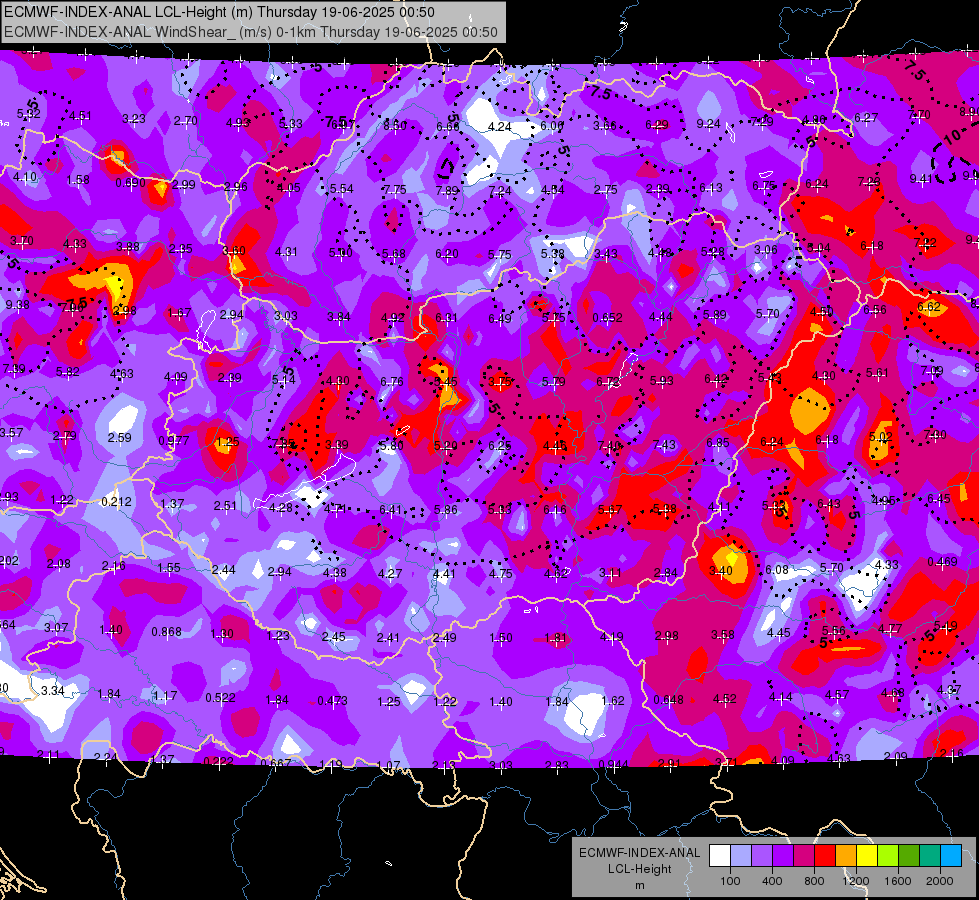Click the grid value 0.652
979x900 pixels.
pyautogui.click(x=607, y=317)
